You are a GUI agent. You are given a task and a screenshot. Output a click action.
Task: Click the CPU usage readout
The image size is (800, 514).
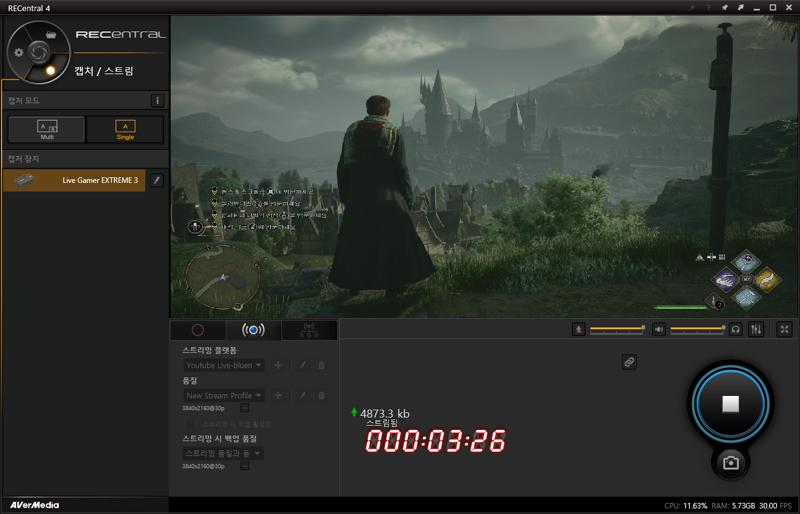(685, 506)
